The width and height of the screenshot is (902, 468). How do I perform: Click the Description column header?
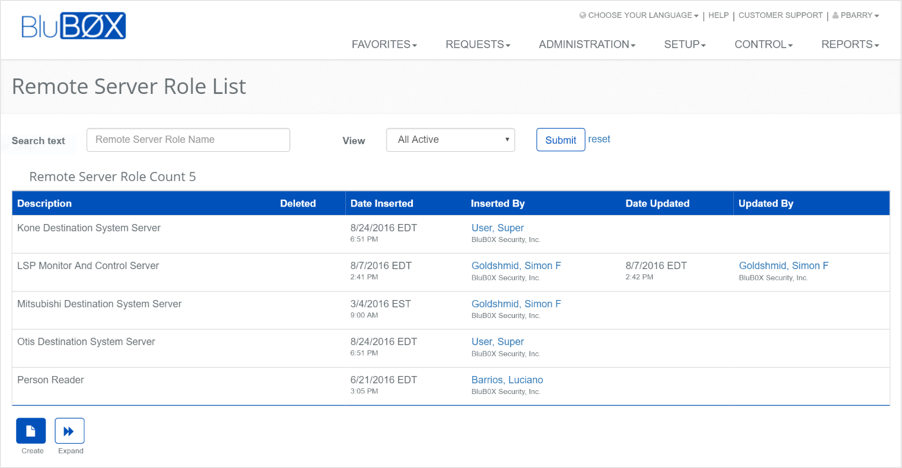click(x=45, y=204)
